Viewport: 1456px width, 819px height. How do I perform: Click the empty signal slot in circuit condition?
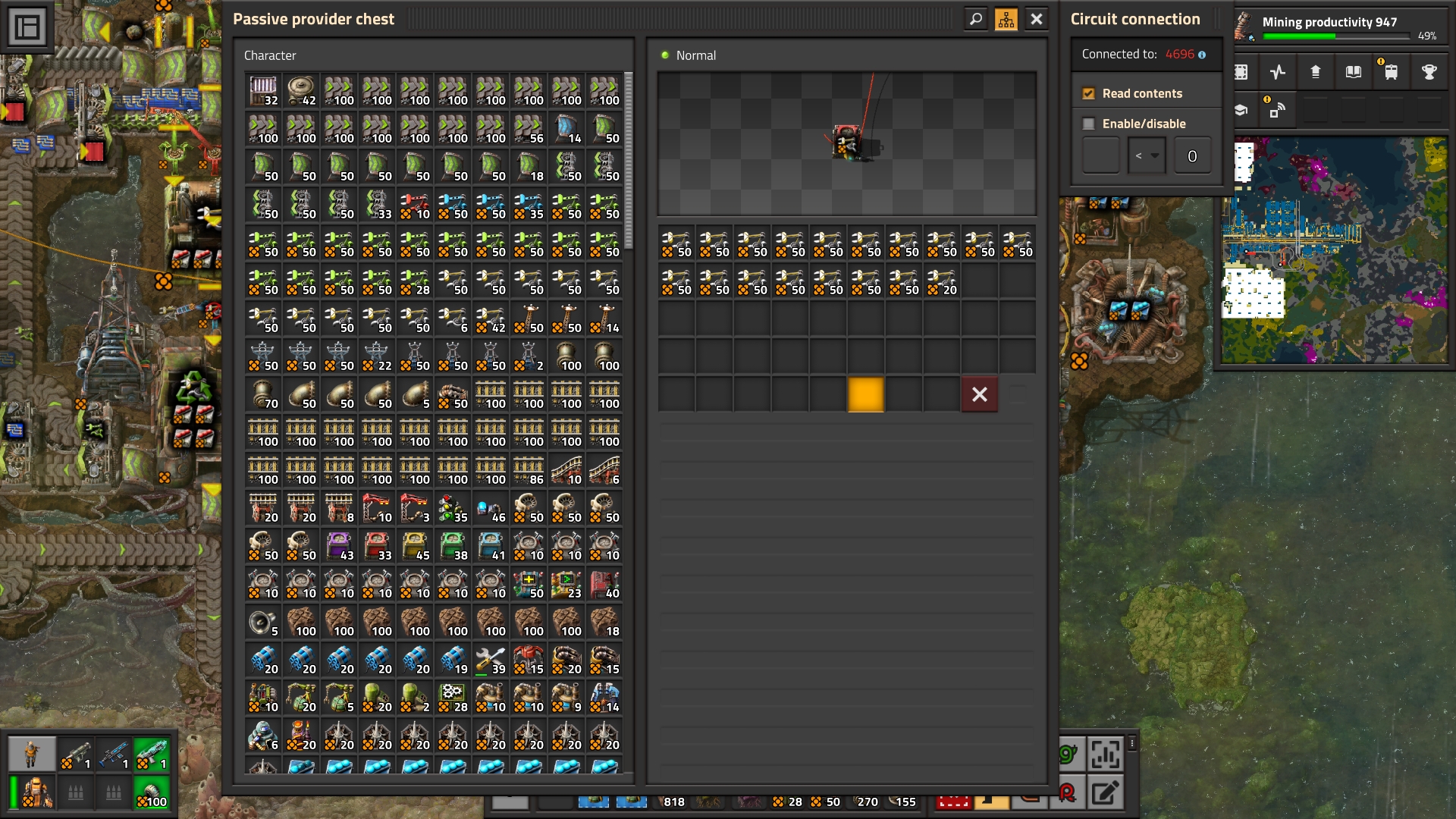(x=1101, y=156)
